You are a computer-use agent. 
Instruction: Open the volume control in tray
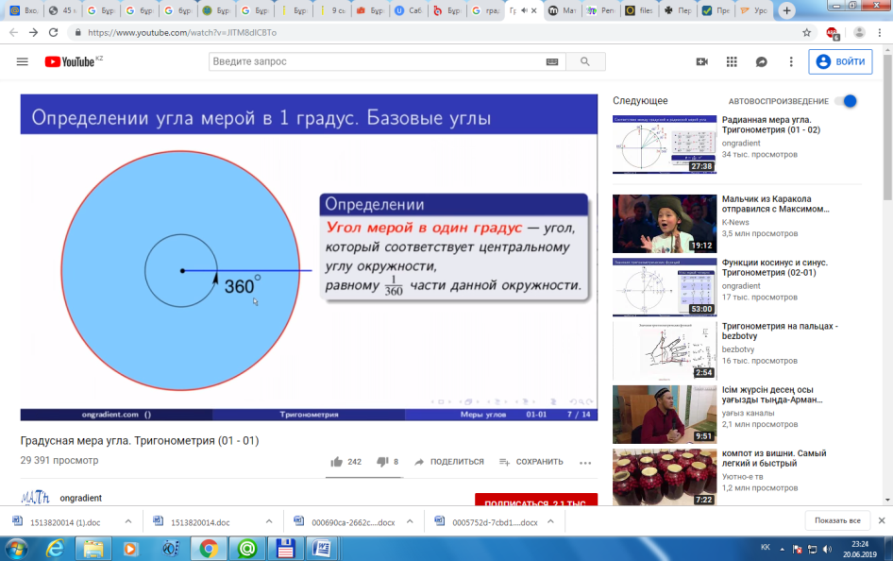tap(827, 549)
